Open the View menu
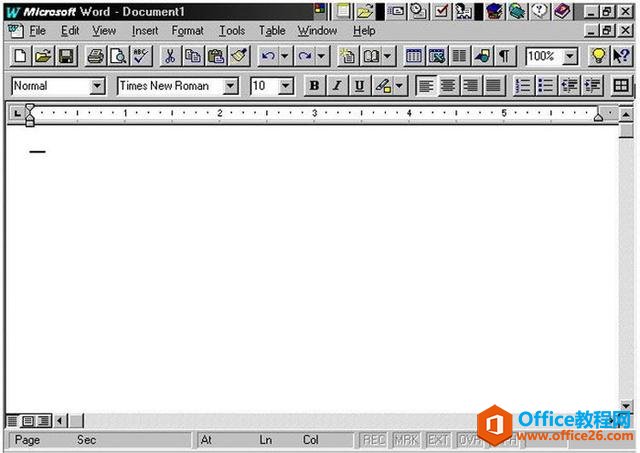 (x=104, y=31)
